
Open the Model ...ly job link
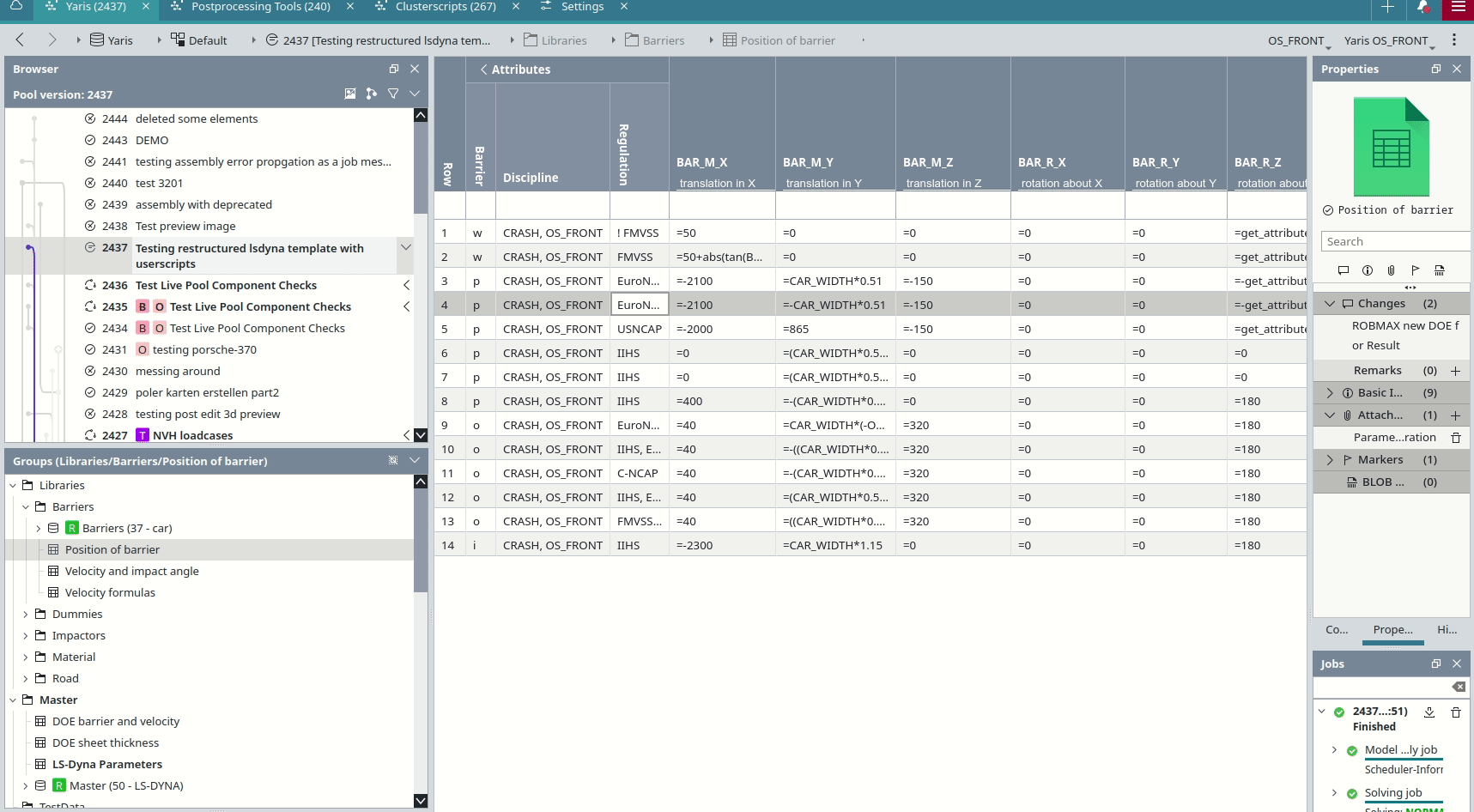(1401, 750)
